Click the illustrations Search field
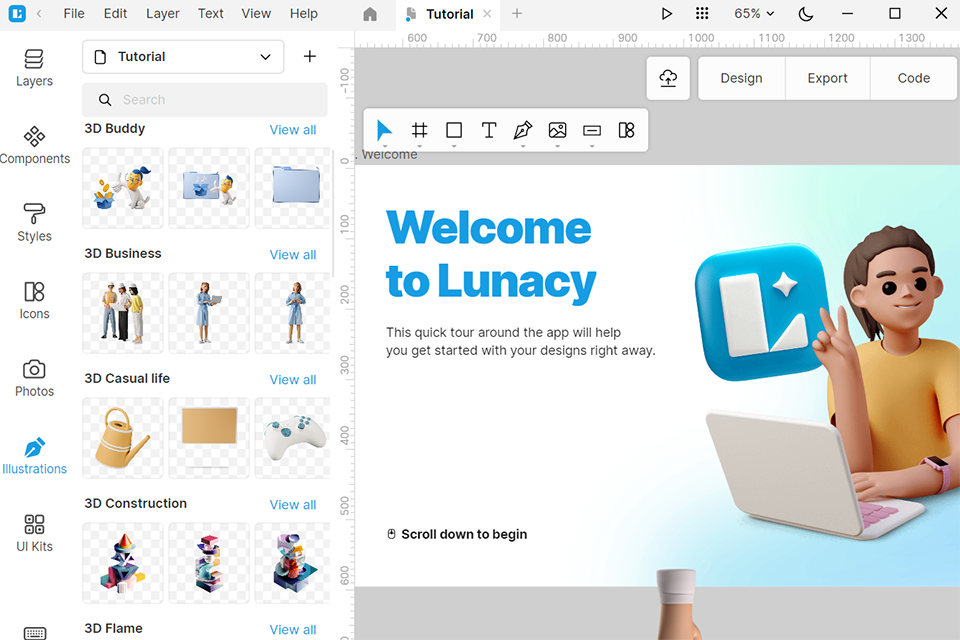The width and height of the screenshot is (960, 640). [205, 99]
